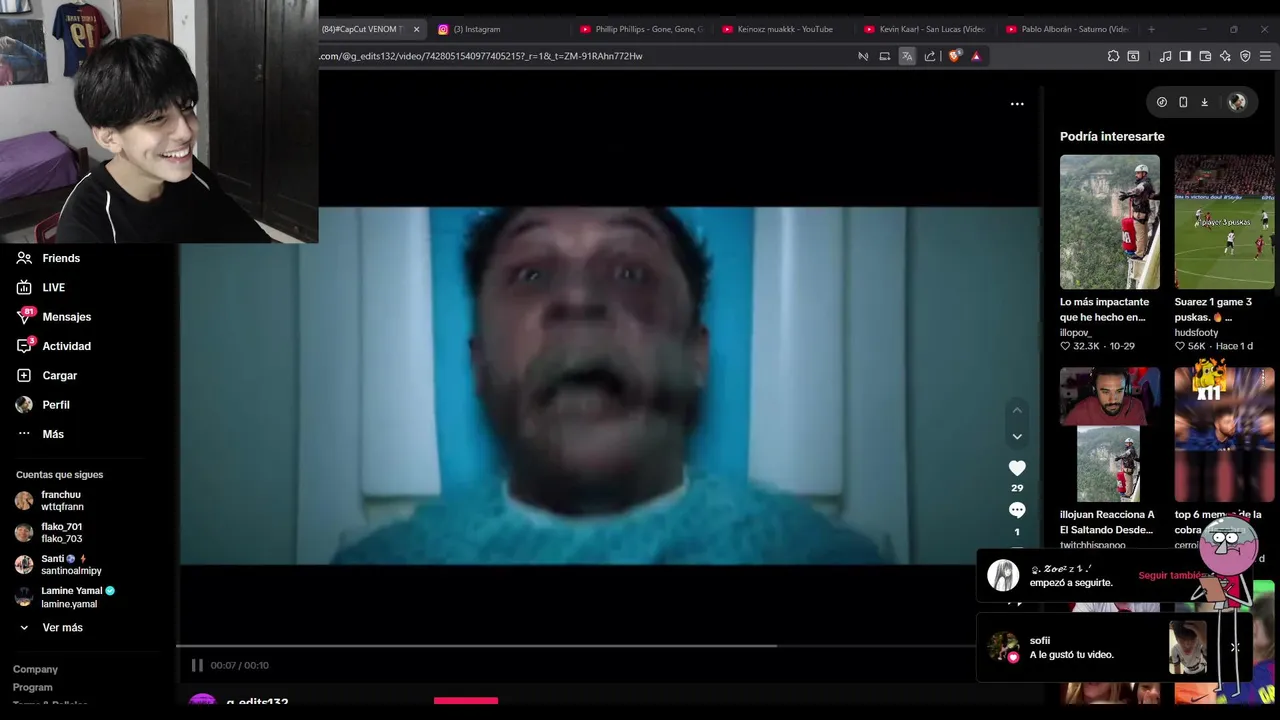The width and height of the screenshot is (1280, 720).
Task: Switch to Pablo Alborán - Saturno tab
Action: pyautogui.click(x=1066, y=29)
